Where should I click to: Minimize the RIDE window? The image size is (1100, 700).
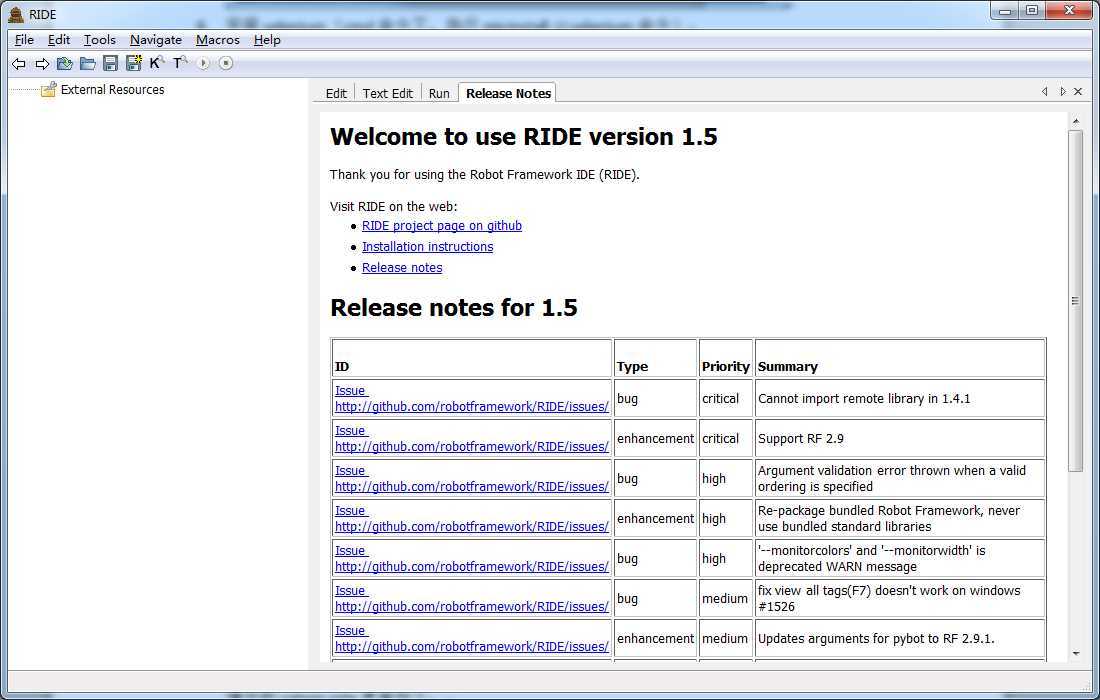(x=1005, y=11)
